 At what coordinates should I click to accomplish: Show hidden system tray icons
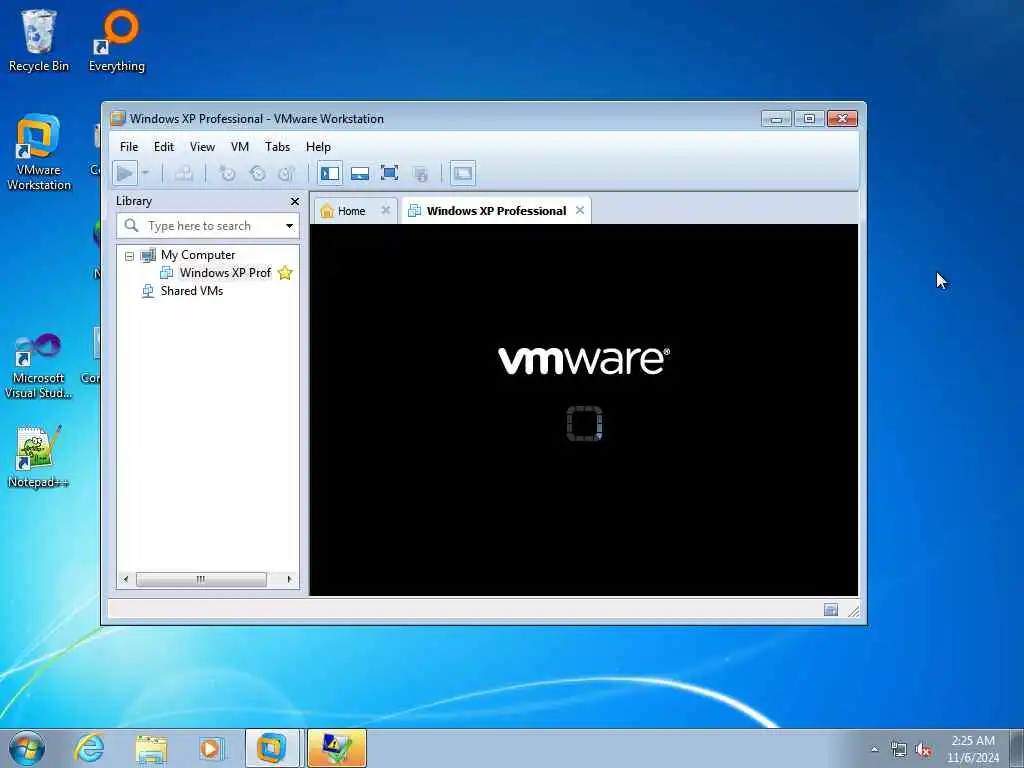874,750
